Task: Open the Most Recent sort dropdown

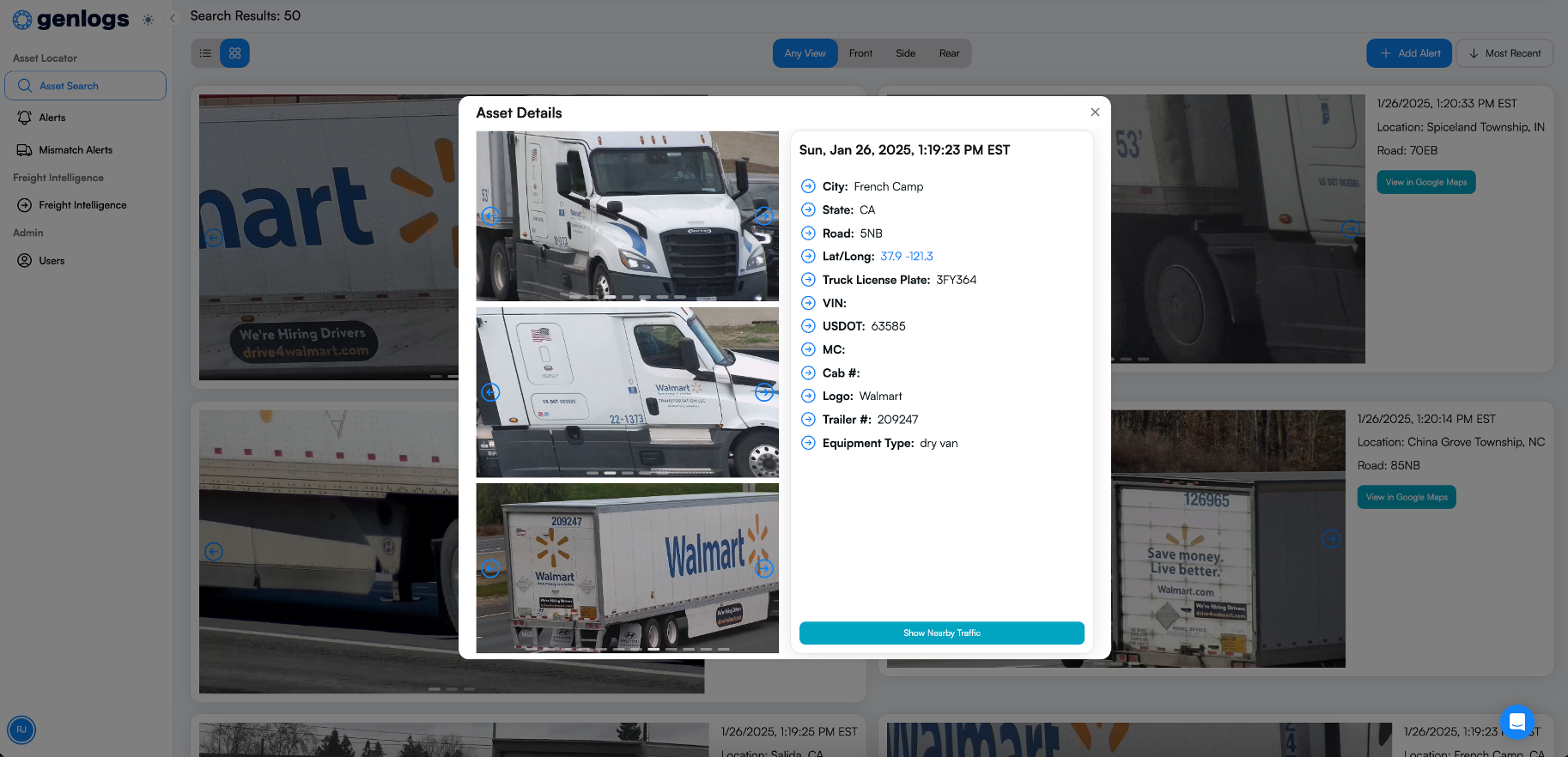Action: (1504, 53)
